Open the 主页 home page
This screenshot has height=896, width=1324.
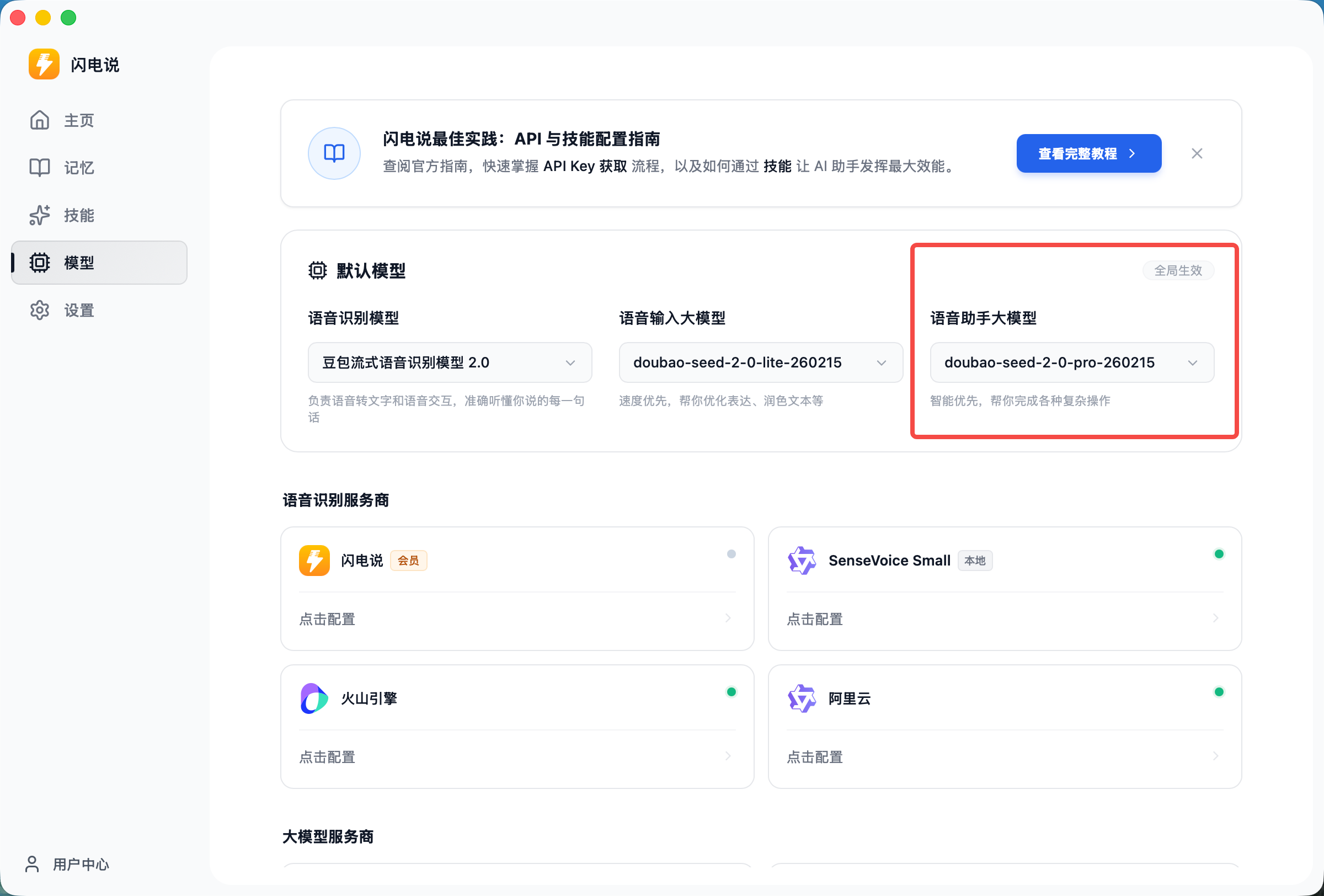pyautogui.click(x=99, y=120)
